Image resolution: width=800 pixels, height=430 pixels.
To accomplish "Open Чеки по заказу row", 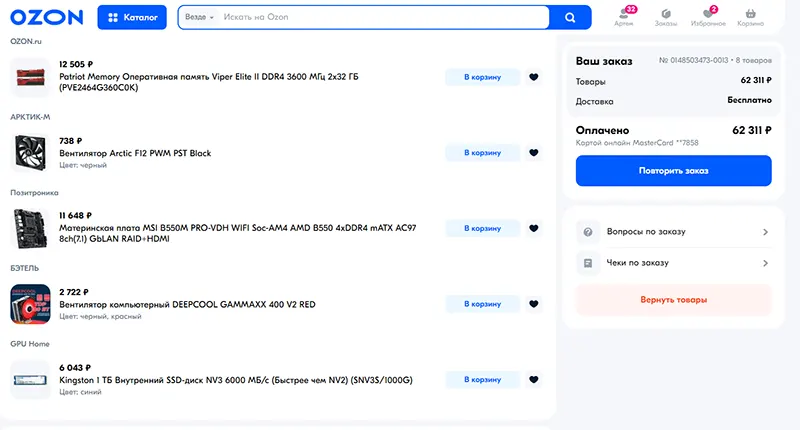I will tap(673, 263).
